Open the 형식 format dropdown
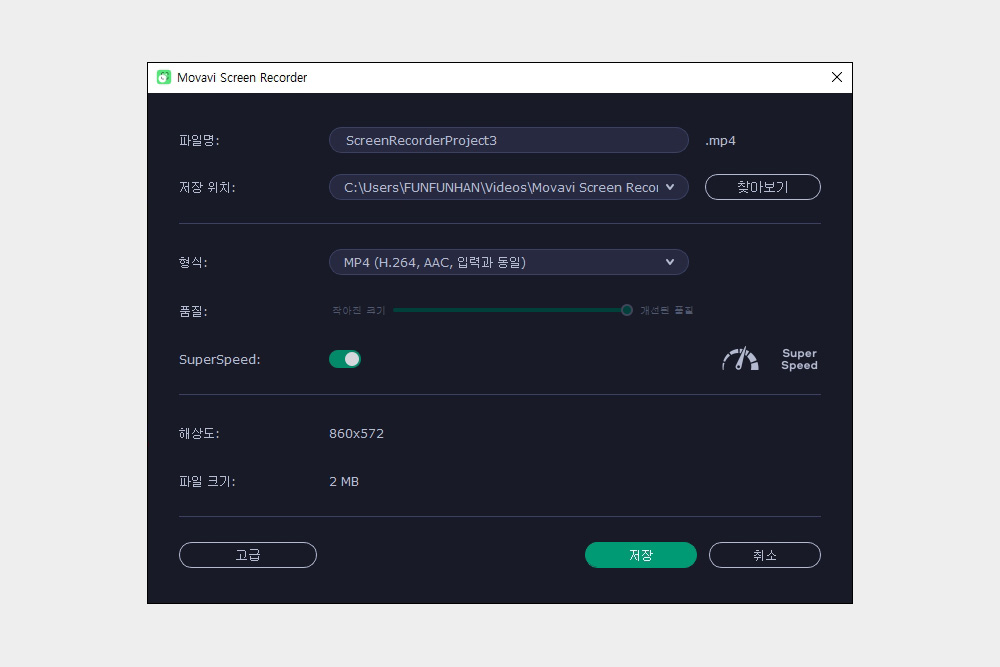The height and width of the screenshot is (667, 1000). [508, 262]
